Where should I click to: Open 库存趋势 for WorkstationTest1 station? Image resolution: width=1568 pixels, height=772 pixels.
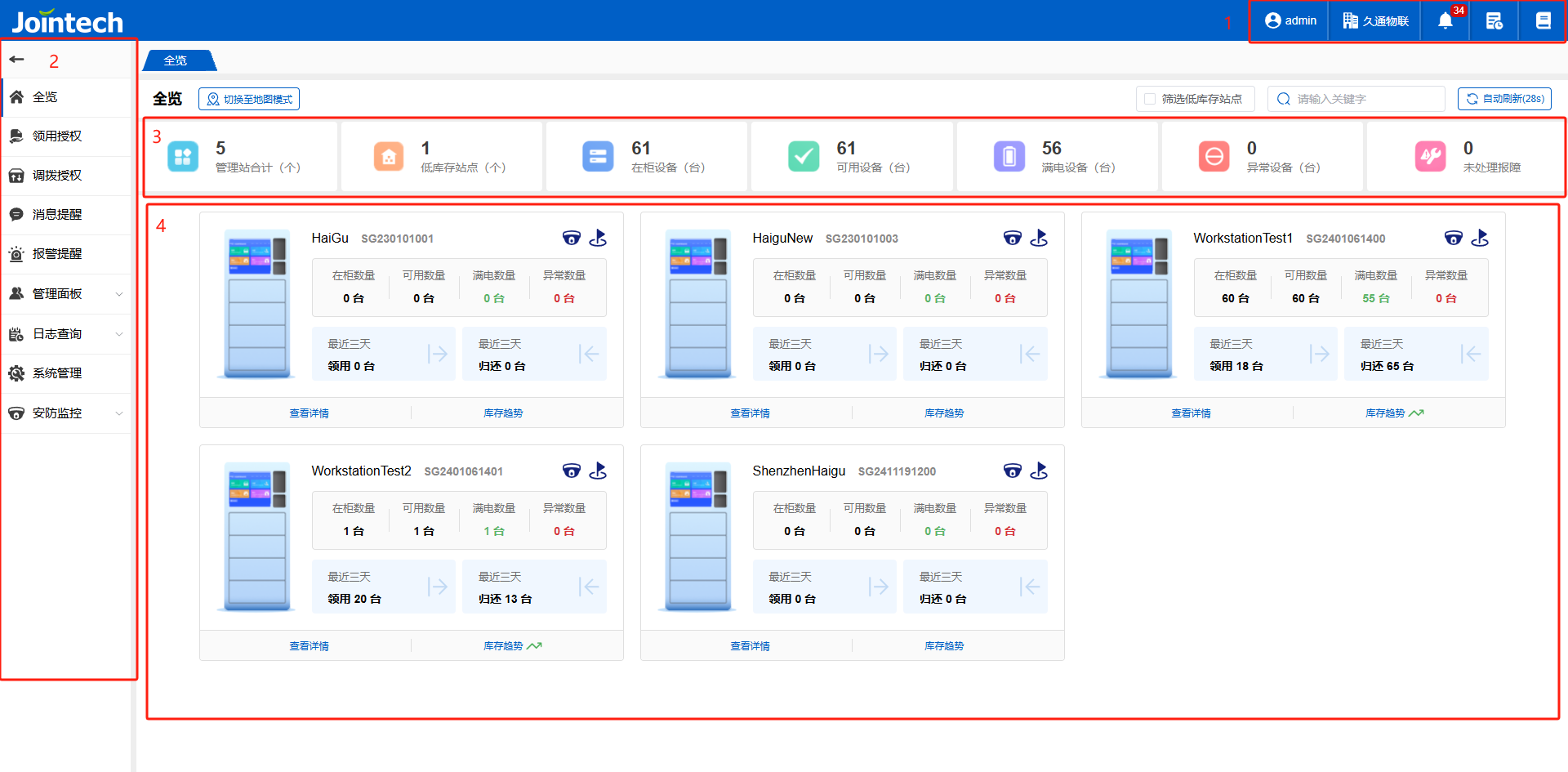(x=1386, y=413)
